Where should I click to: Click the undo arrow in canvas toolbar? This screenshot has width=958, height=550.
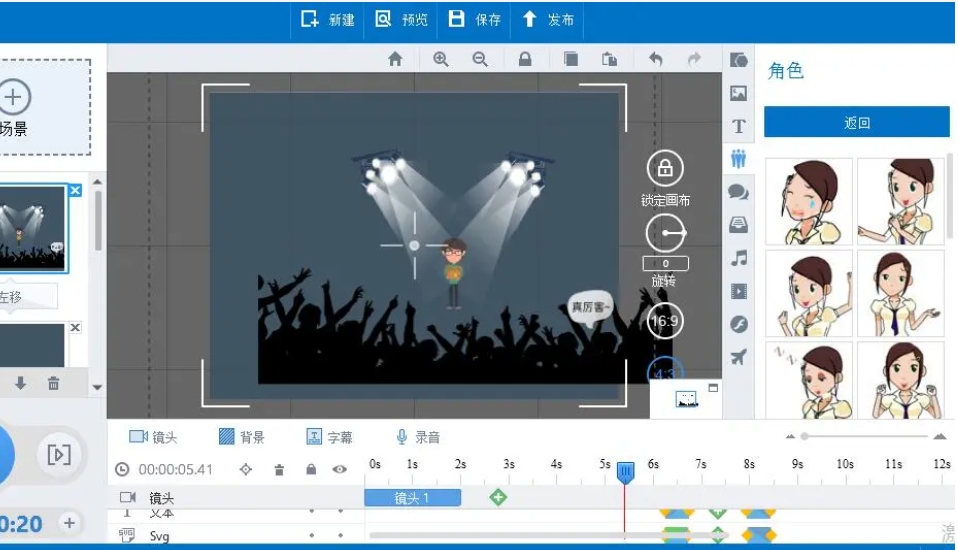(x=655, y=59)
